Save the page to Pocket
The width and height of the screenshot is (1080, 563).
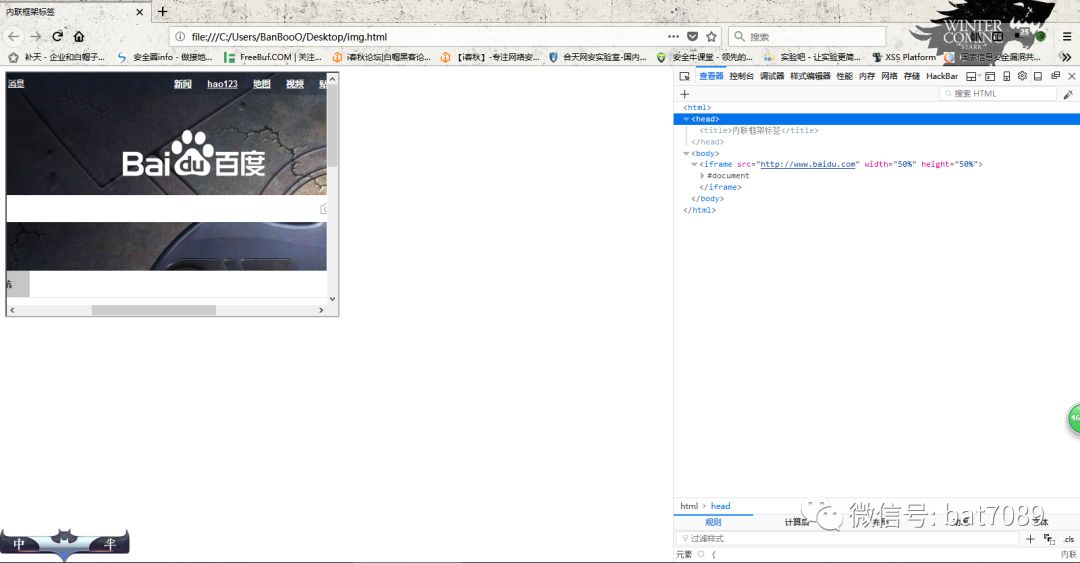693,37
